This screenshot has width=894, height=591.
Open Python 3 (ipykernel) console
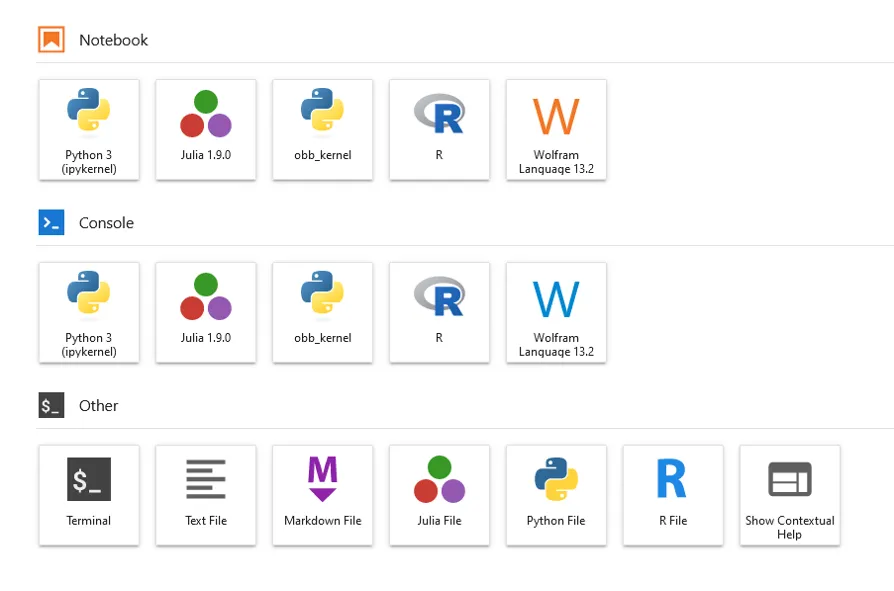89,313
